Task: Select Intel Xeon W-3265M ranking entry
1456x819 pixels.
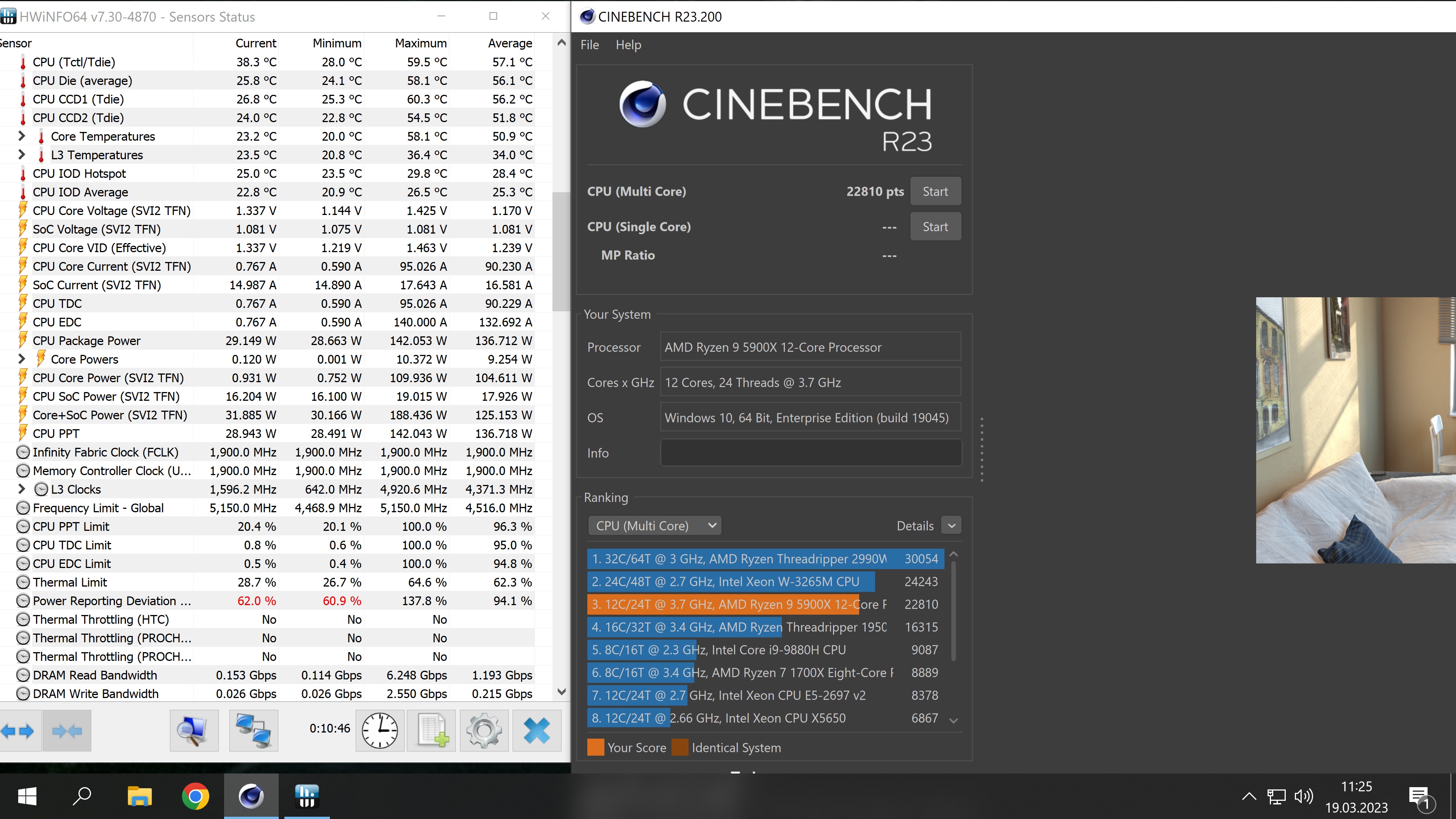Action: coord(765,582)
